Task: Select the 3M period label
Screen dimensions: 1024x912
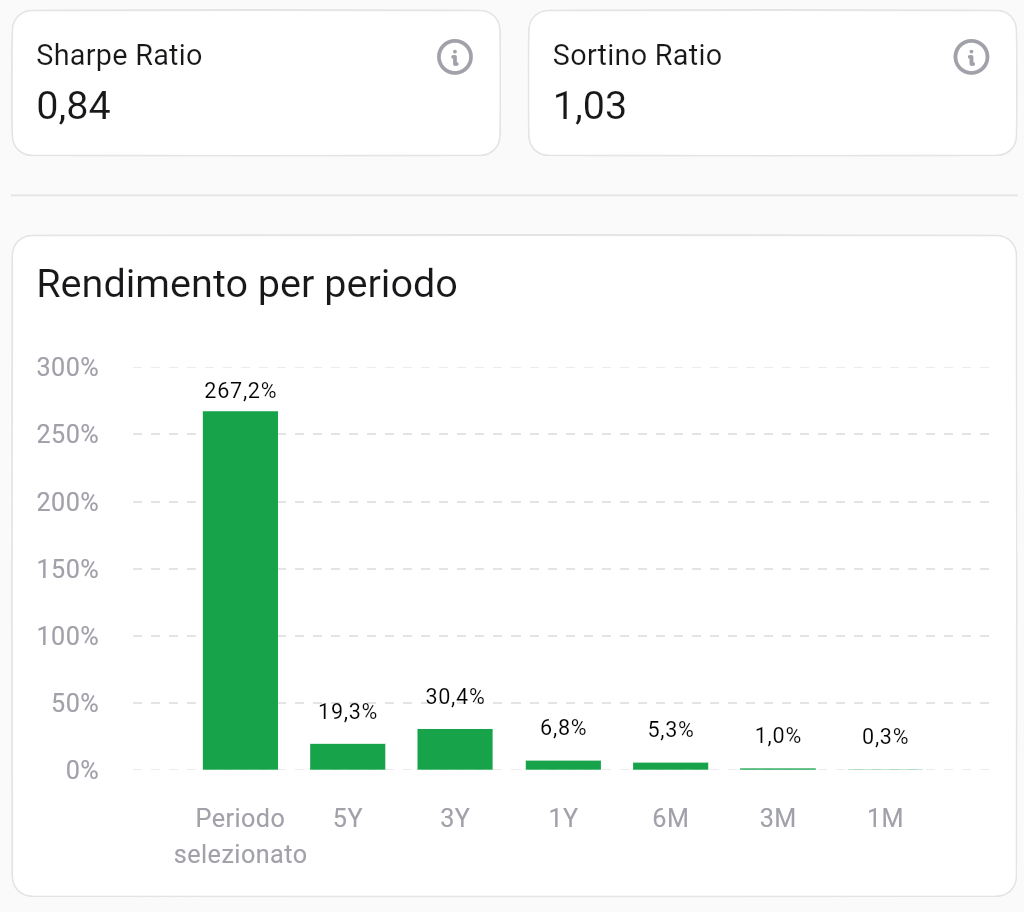Action: [x=778, y=818]
